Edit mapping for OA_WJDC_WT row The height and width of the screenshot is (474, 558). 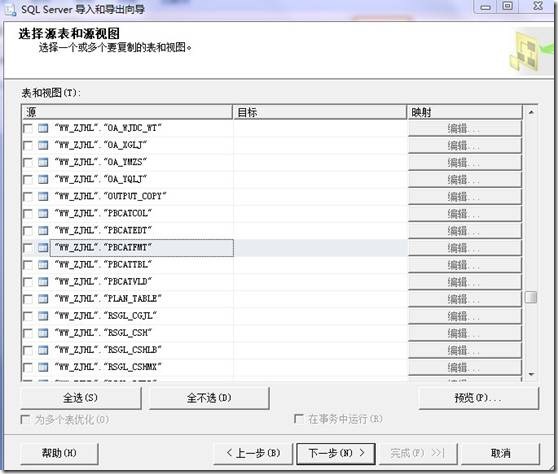(465, 128)
